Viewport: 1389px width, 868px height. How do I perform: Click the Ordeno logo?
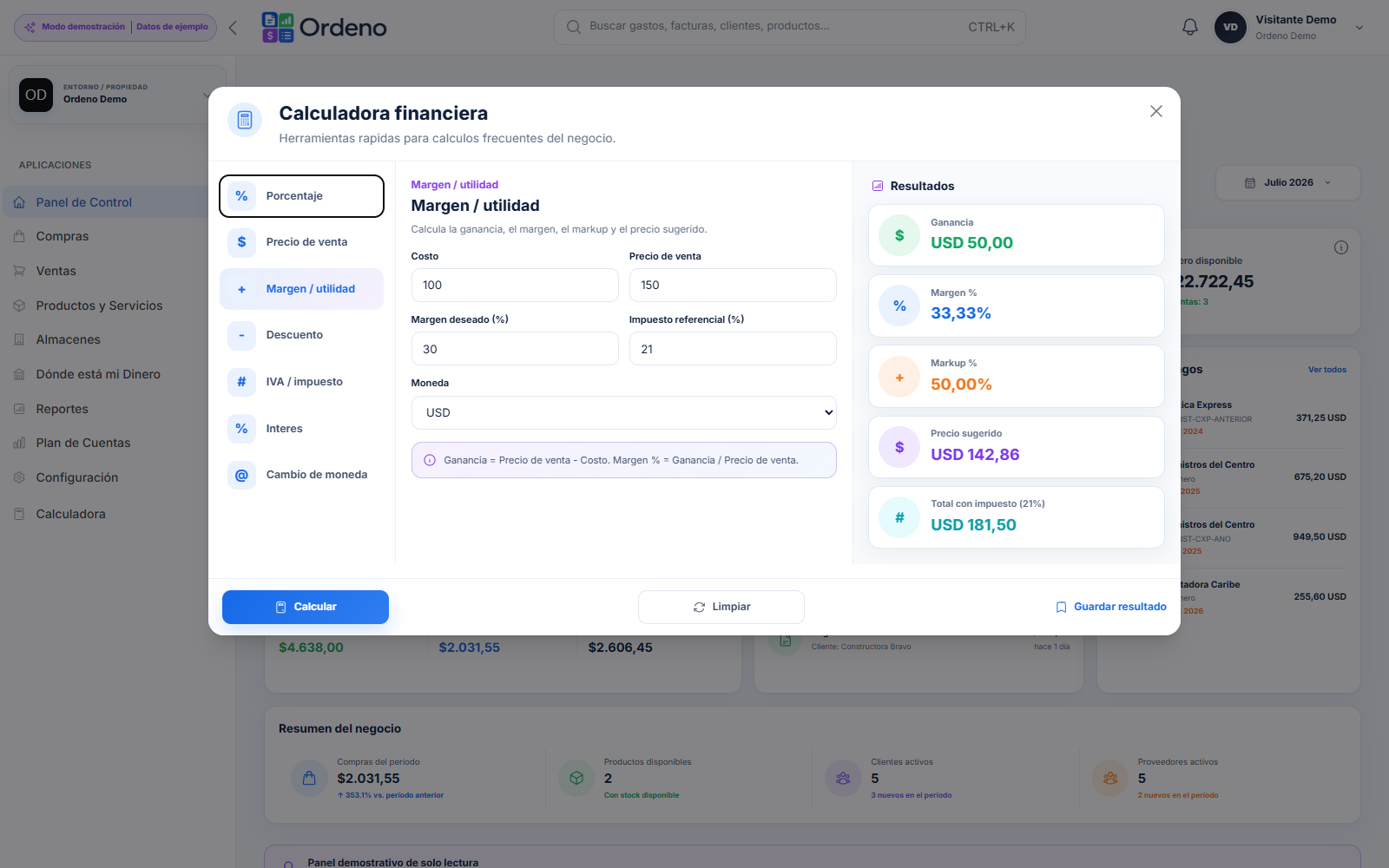[325, 27]
